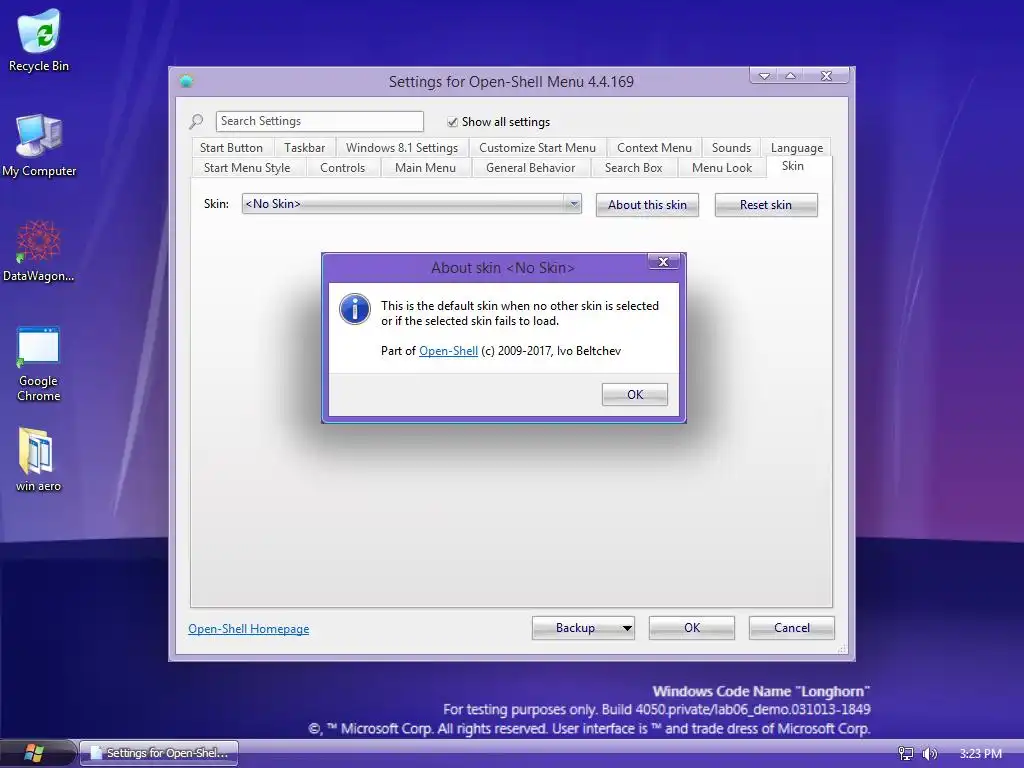This screenshot has height=768, width=1024.
Task: Click the blue information icon in dialog
Action: tap(355, 309)
